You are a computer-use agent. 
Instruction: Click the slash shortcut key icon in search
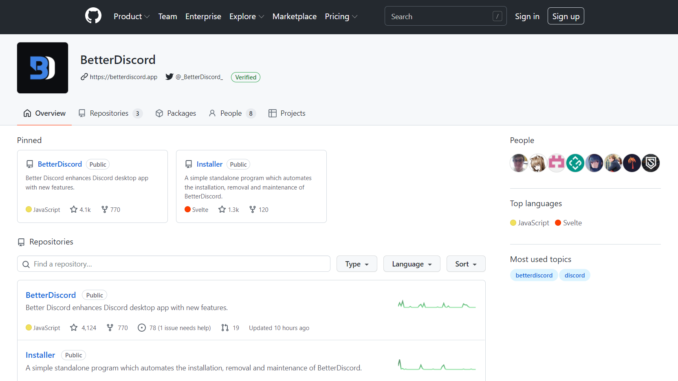(x=497, y=16)
